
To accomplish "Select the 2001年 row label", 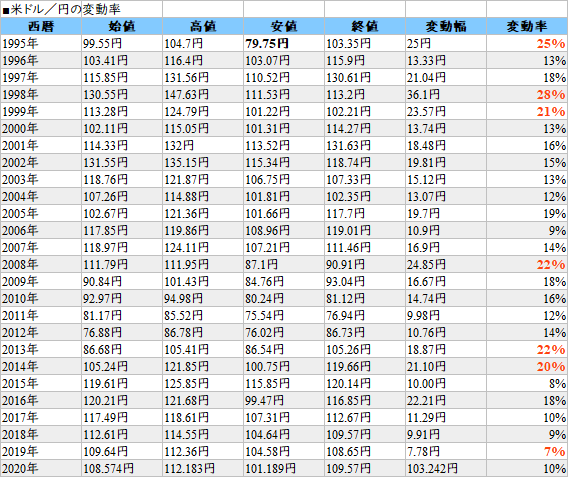I will pyautogui.click(x=20, y=146).
